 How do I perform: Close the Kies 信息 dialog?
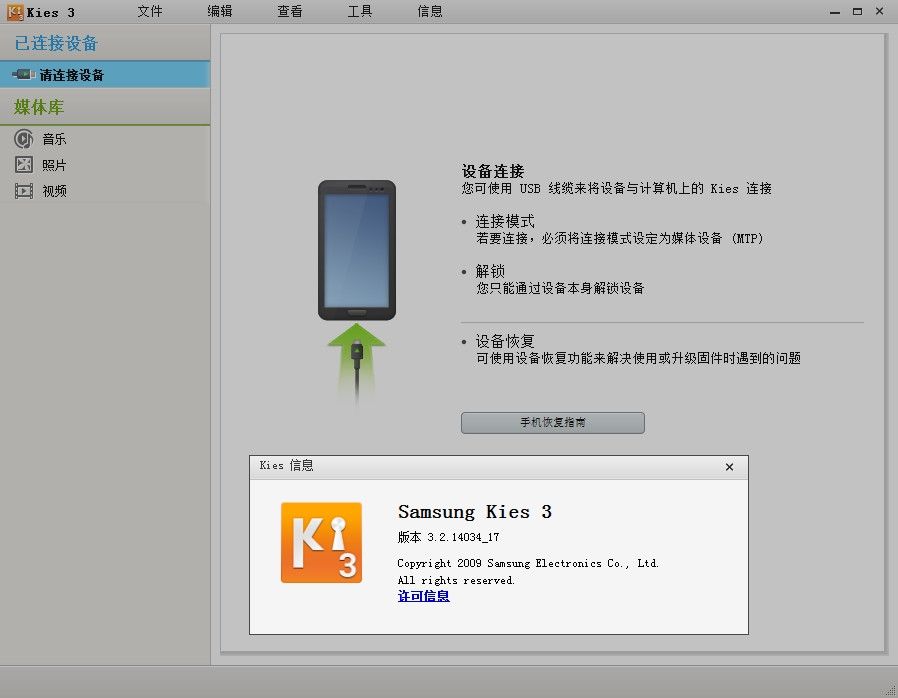point(729,467)
